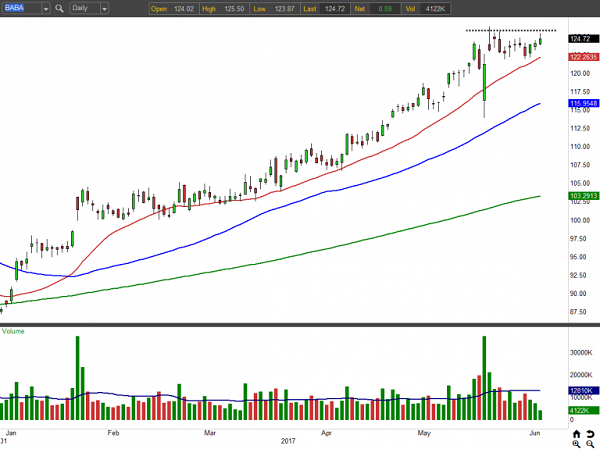600x449 pixels.
Task: Click the Apr label on the time axis
Action: point(326,434)
